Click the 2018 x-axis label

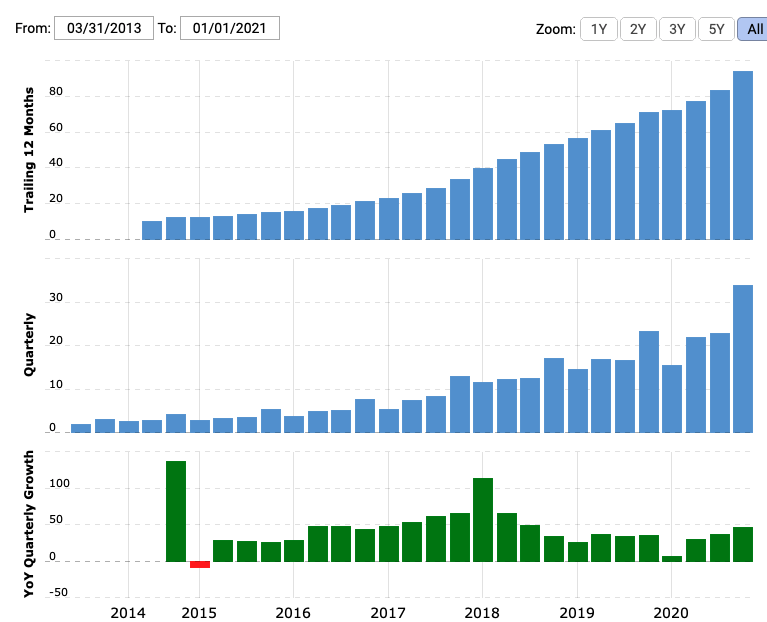coord(482,613)
